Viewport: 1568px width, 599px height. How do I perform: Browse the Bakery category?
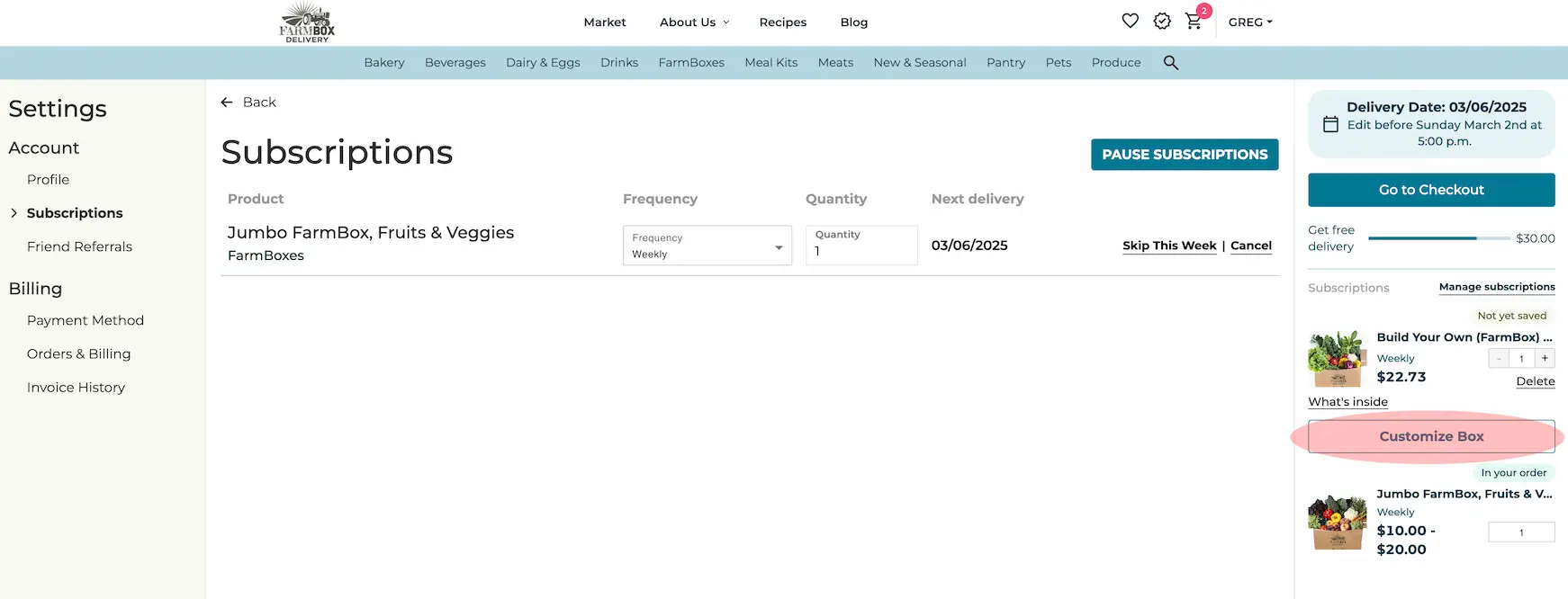[384, 63]
